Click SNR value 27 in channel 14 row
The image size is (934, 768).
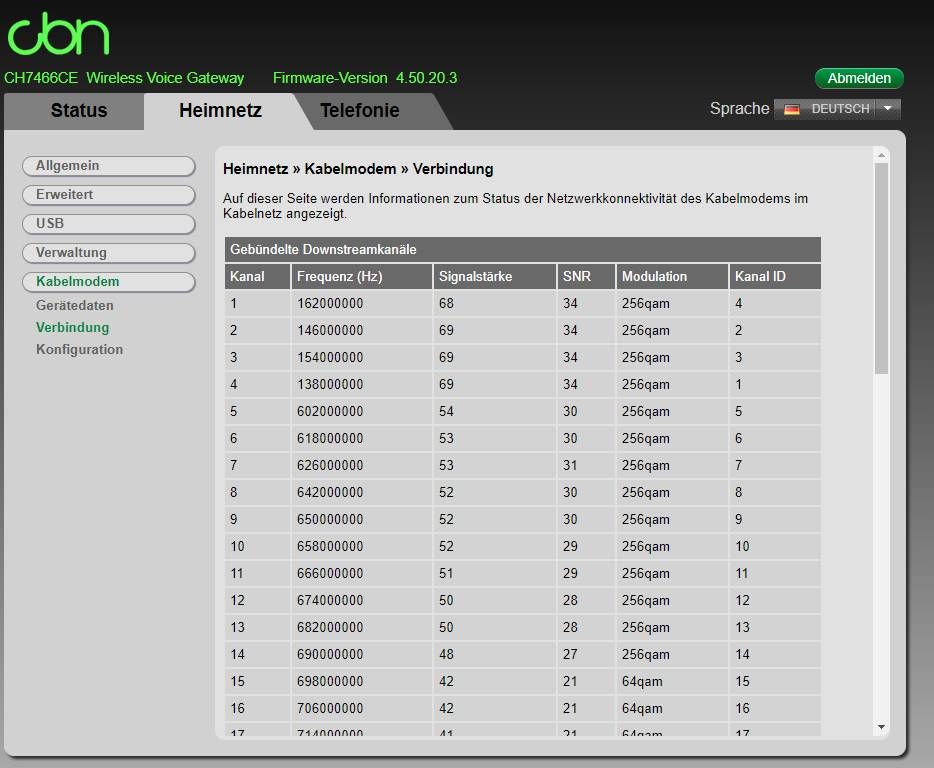pyautogui.click(x=570, y=654)
